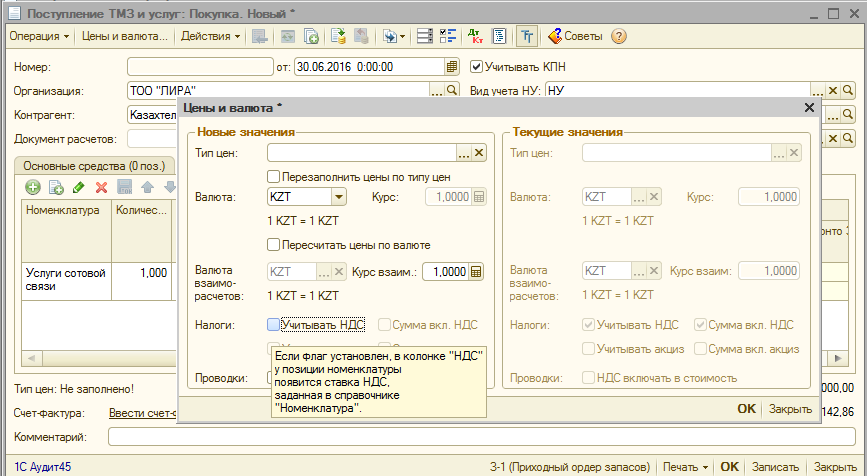The height and width of the screenshot is (476, 867).
Task: Open the field settings list icon
Action: (425, 36)
